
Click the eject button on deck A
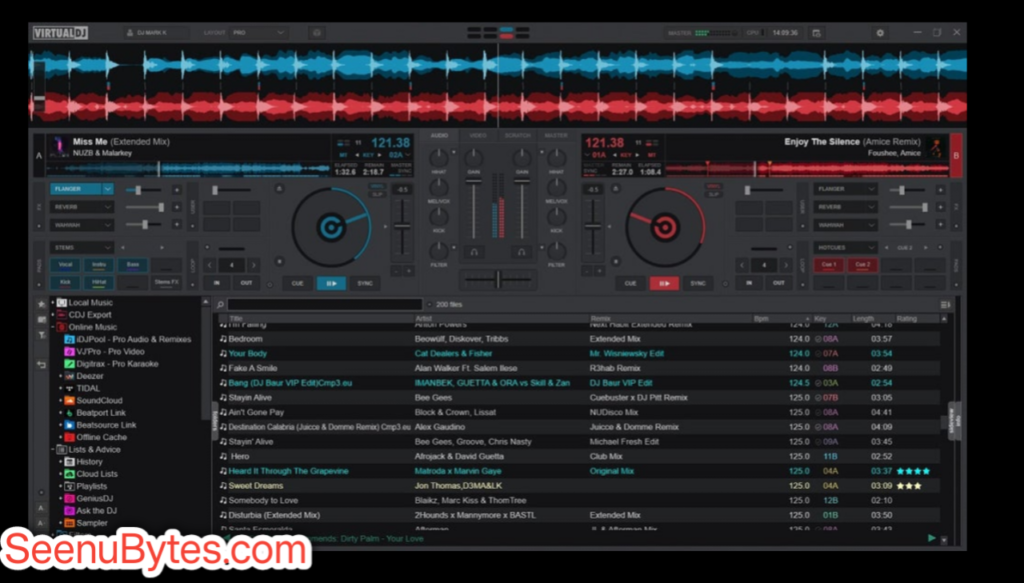[279, 189]
